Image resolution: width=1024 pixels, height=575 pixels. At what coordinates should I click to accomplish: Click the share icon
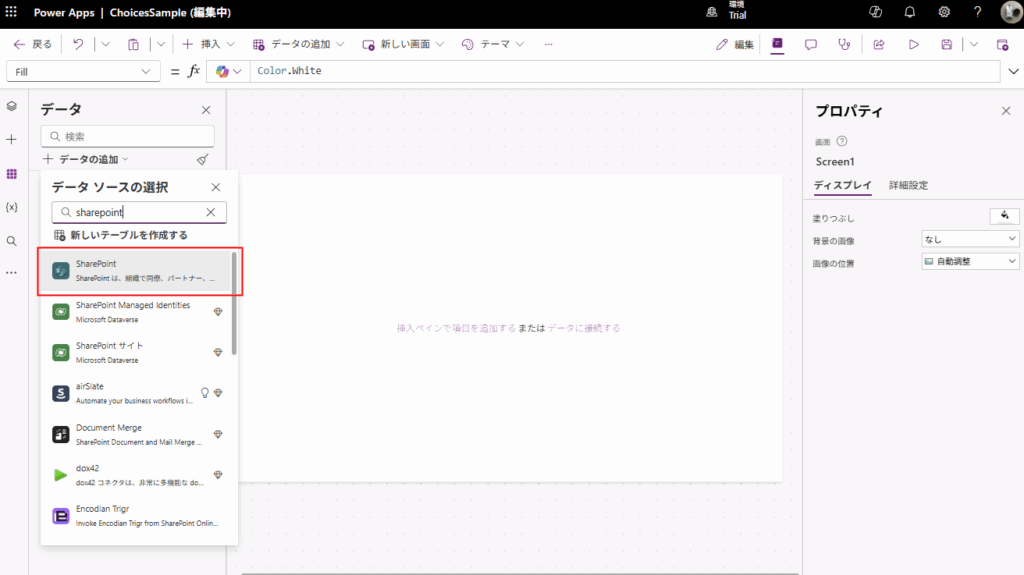coord(879,44)
